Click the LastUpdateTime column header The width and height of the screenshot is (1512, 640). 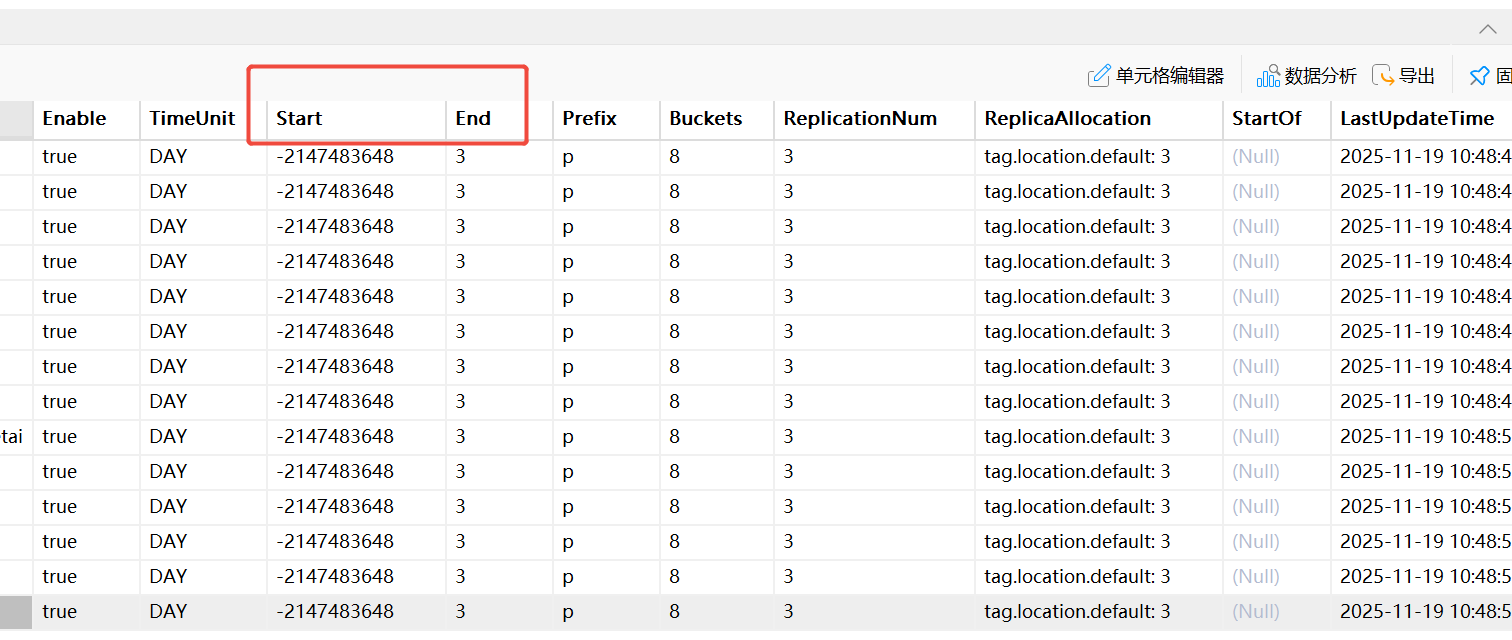[1416, 118]
